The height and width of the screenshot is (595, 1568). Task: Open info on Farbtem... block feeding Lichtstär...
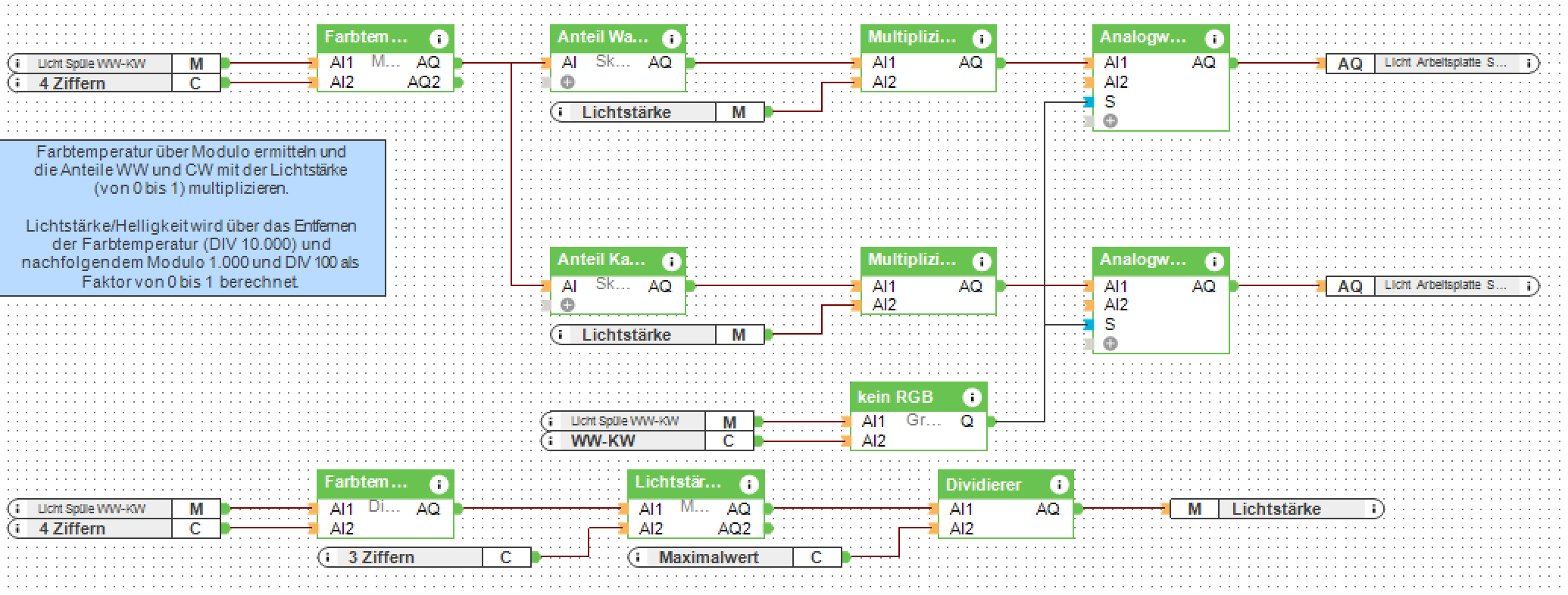coord(438,484)
